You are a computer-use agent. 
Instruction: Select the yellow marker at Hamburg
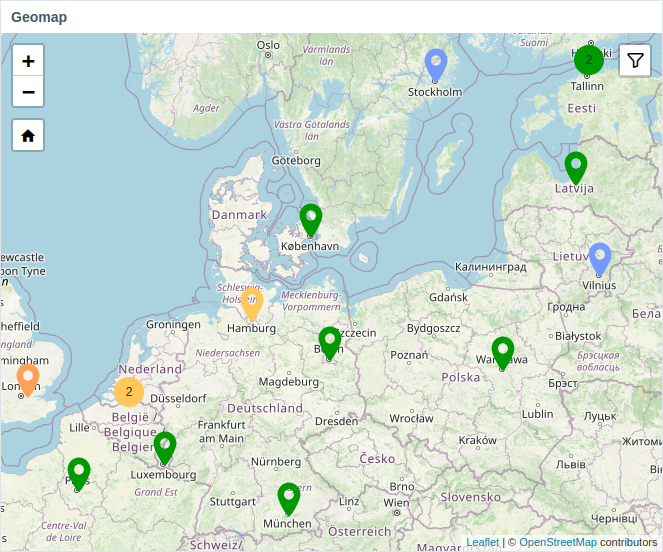[252, 304]
